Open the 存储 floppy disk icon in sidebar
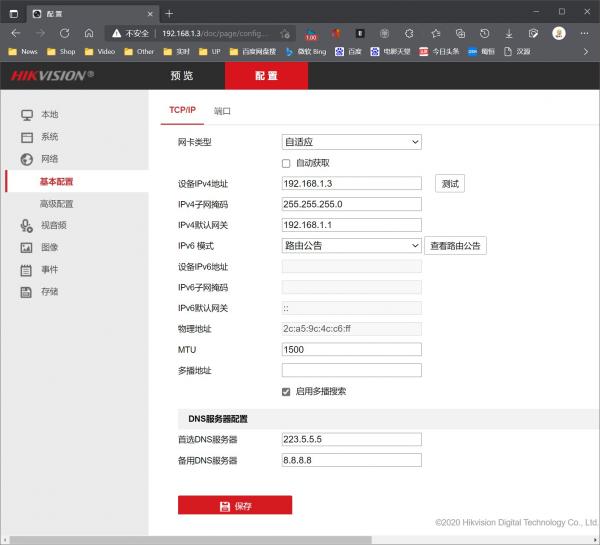The image size is (600, 545). tap(26, 292)
